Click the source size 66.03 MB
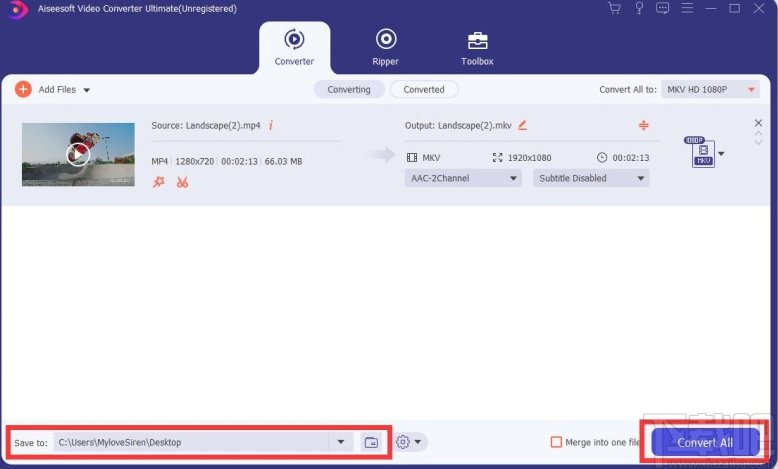 tap(283, 161)
